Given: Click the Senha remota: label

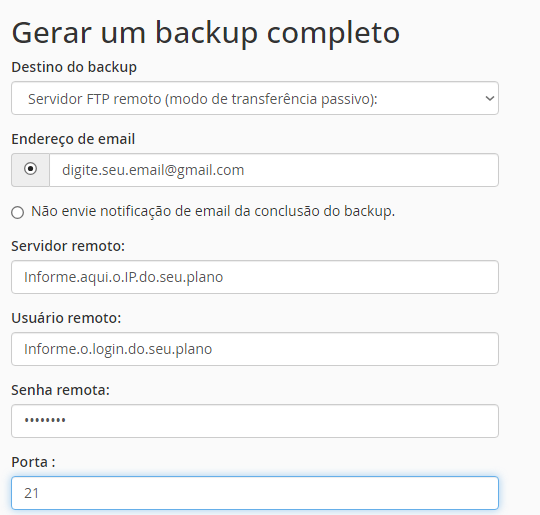Looking at the screenshot, I should click(60, 390).
